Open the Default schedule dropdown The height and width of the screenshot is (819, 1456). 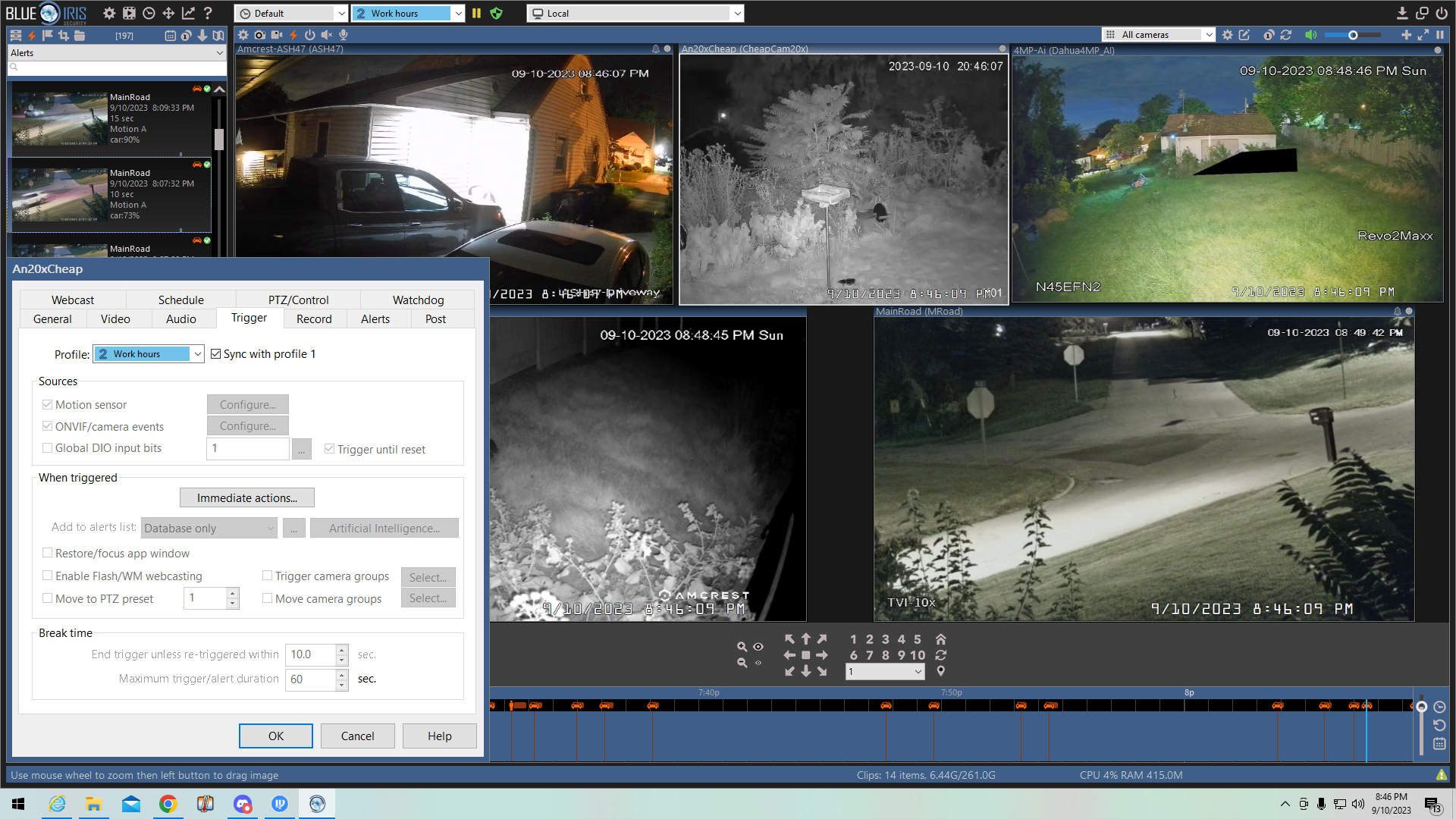tap(291, 14)
